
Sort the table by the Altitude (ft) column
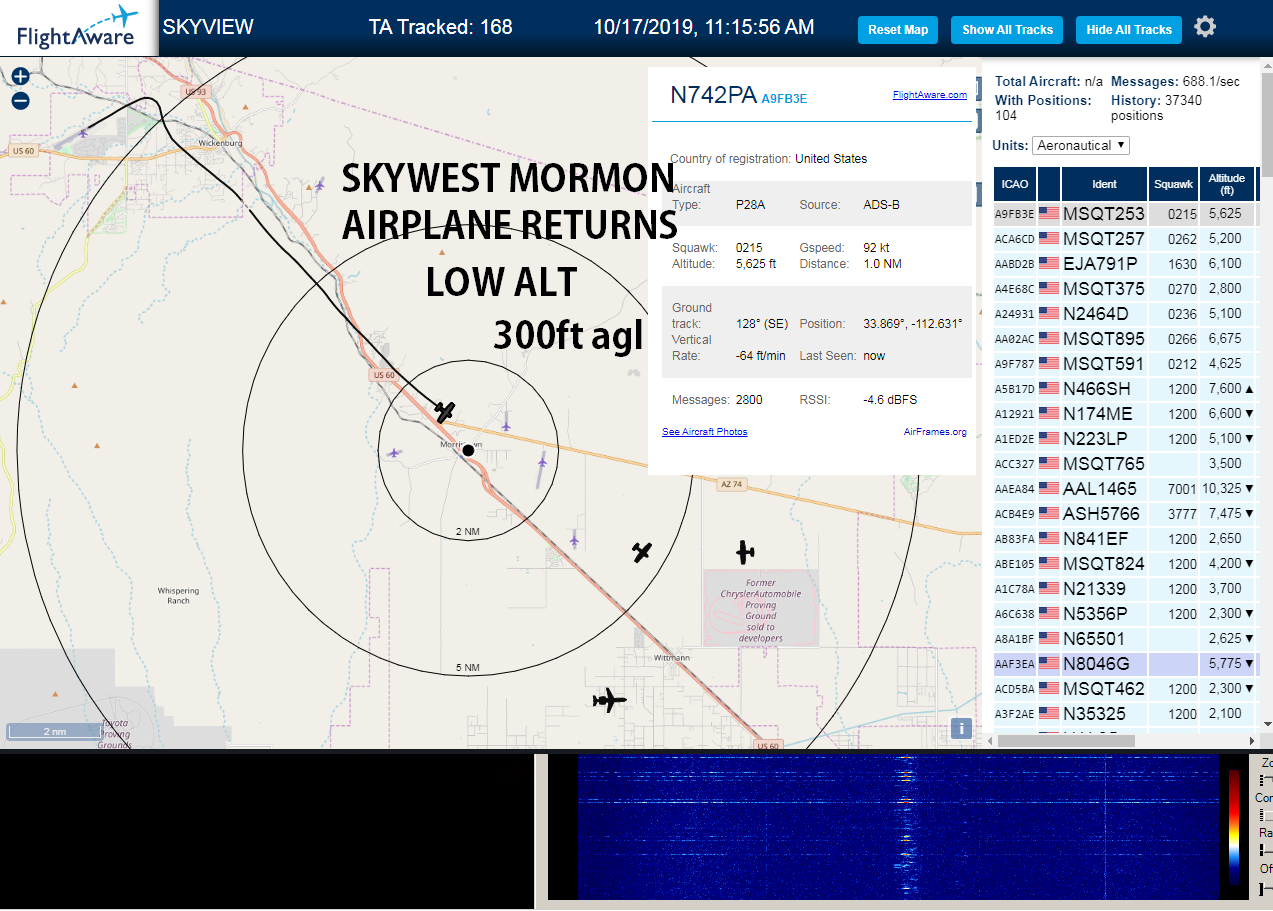[1226, 184]
